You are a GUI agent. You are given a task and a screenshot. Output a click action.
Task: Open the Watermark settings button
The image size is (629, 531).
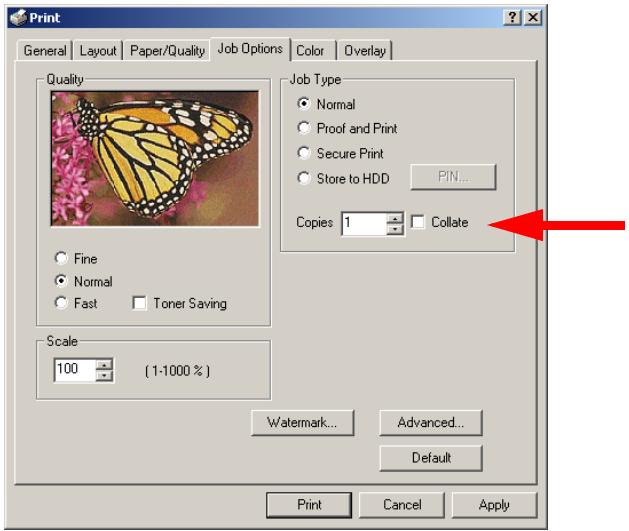(x=302, y=422)
